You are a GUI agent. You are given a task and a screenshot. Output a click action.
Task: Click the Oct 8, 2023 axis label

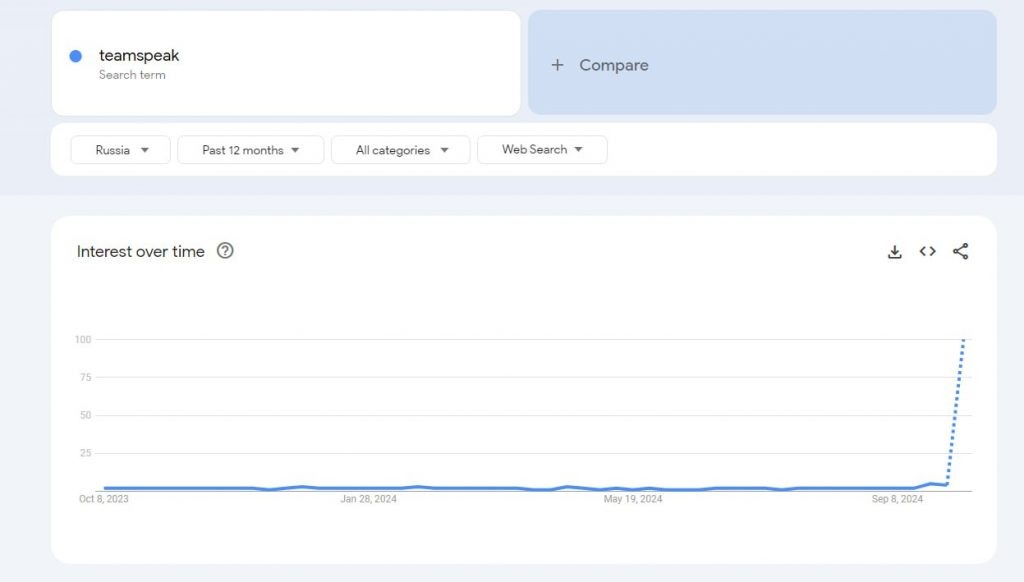pyautogui.click(x=104, y=499)
